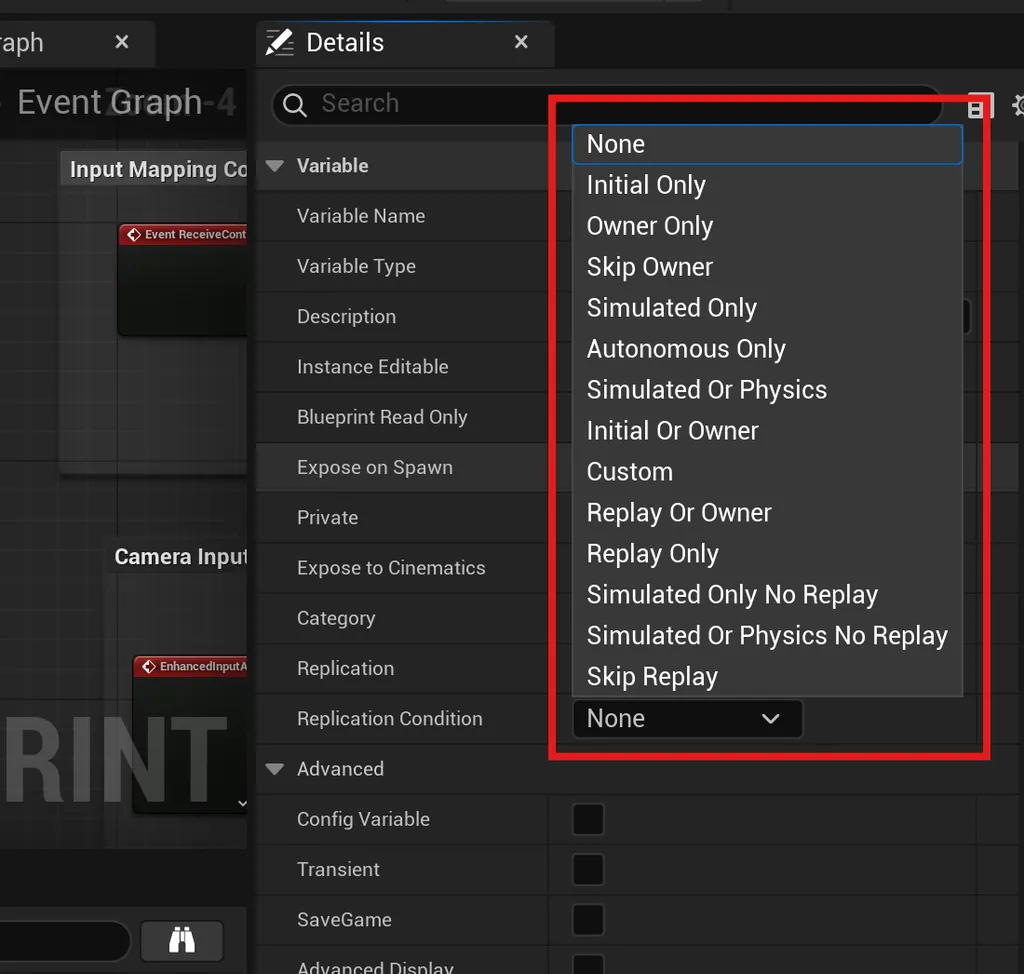Choose the Initial Only option

point(767,186)
